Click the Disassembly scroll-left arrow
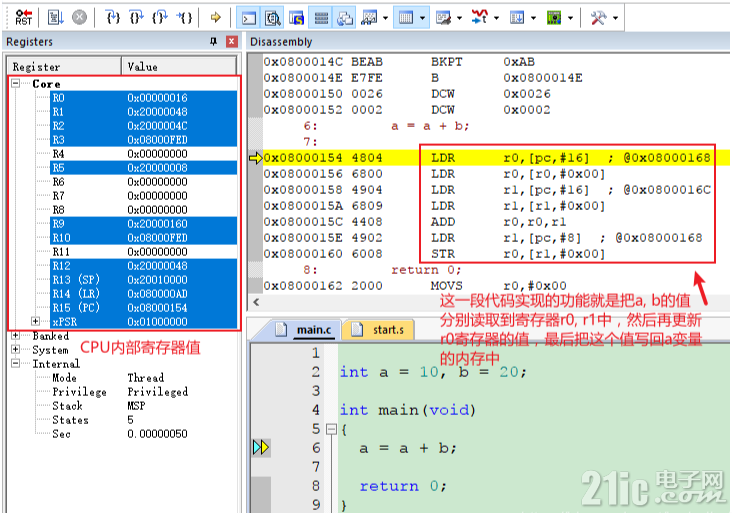The image size is (735, 513). pyautogui.click(x=256, y=302)
